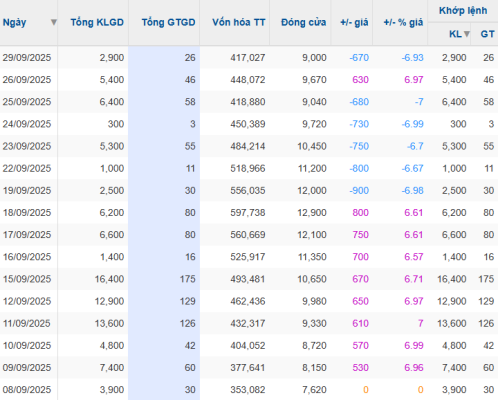Click the Ngày column header text
498x400 pixels.
coord(14,22)
